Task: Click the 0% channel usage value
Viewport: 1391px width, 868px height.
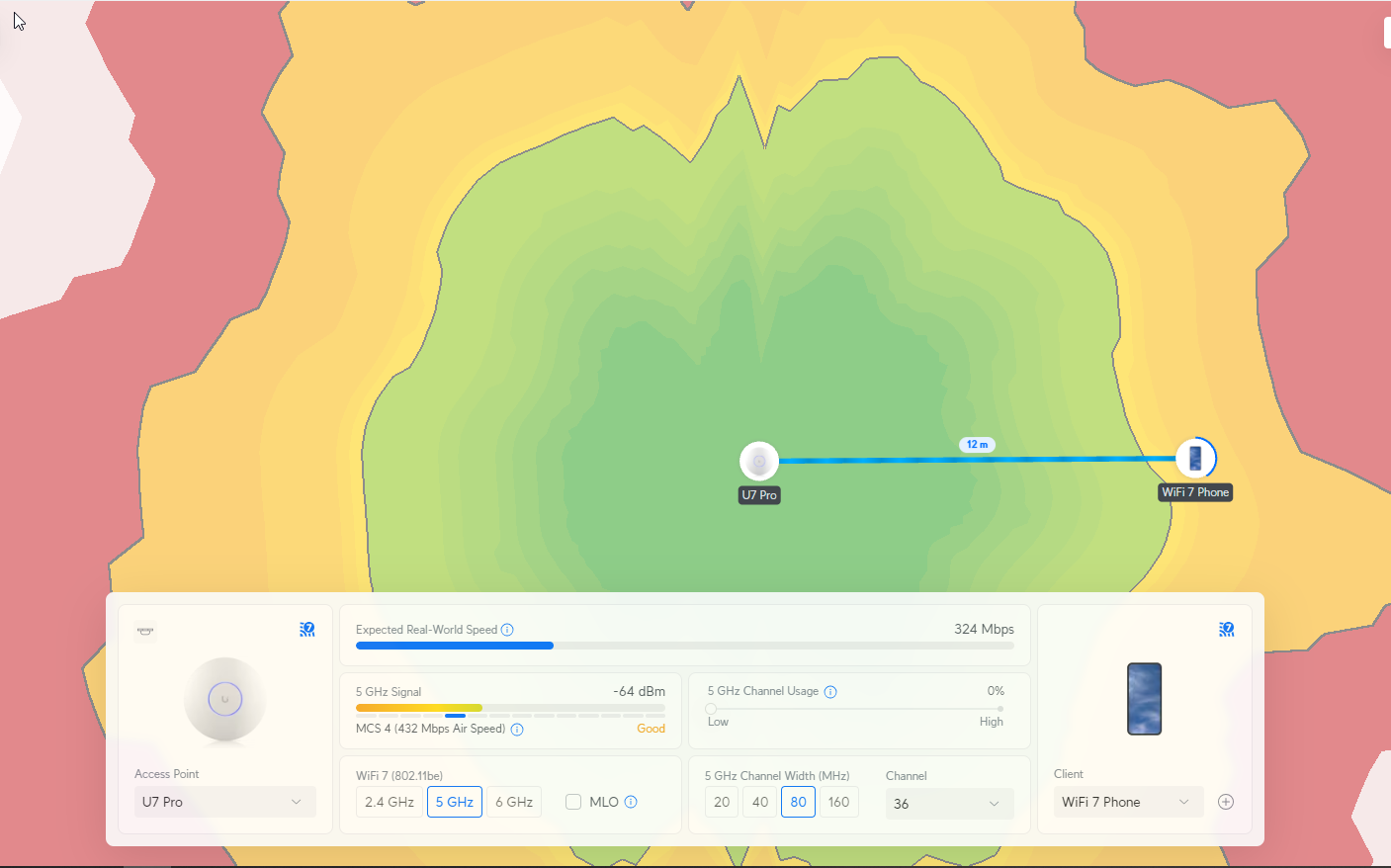Action: (996, 691)
